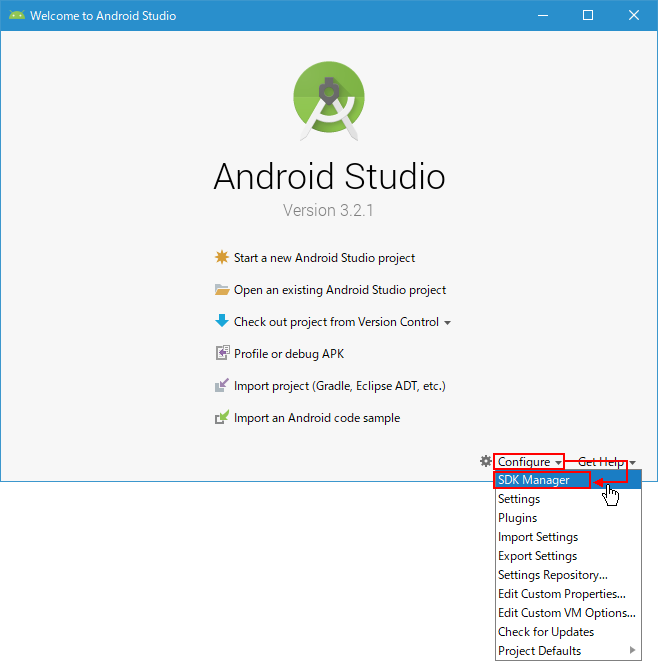Screen dimensions: 658x661
Task: Choose Edit Custom VM Options... entry
Action: pyautogui.click(x=568, y=613)
